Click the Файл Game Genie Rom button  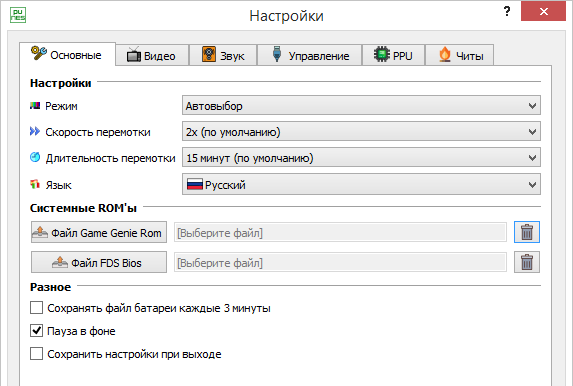[99, 232]
